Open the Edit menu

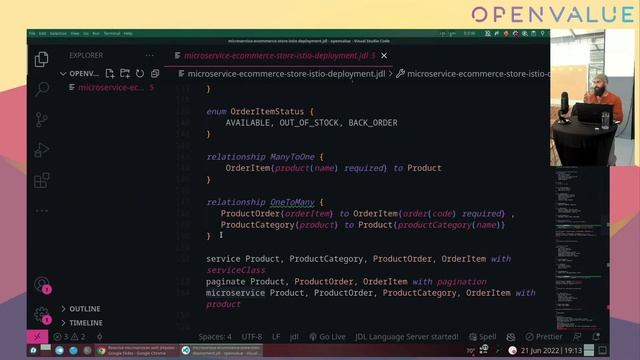coord(42,33)
